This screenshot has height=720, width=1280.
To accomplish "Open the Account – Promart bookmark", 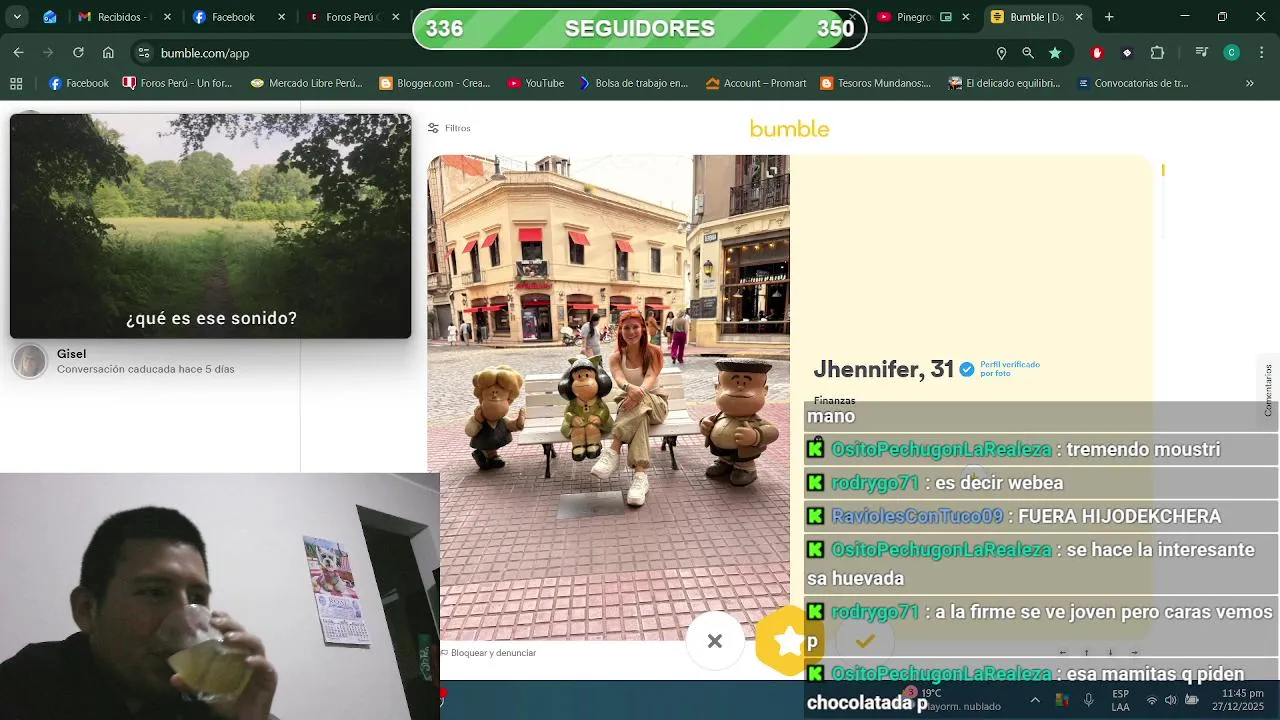I will (757, 84).
